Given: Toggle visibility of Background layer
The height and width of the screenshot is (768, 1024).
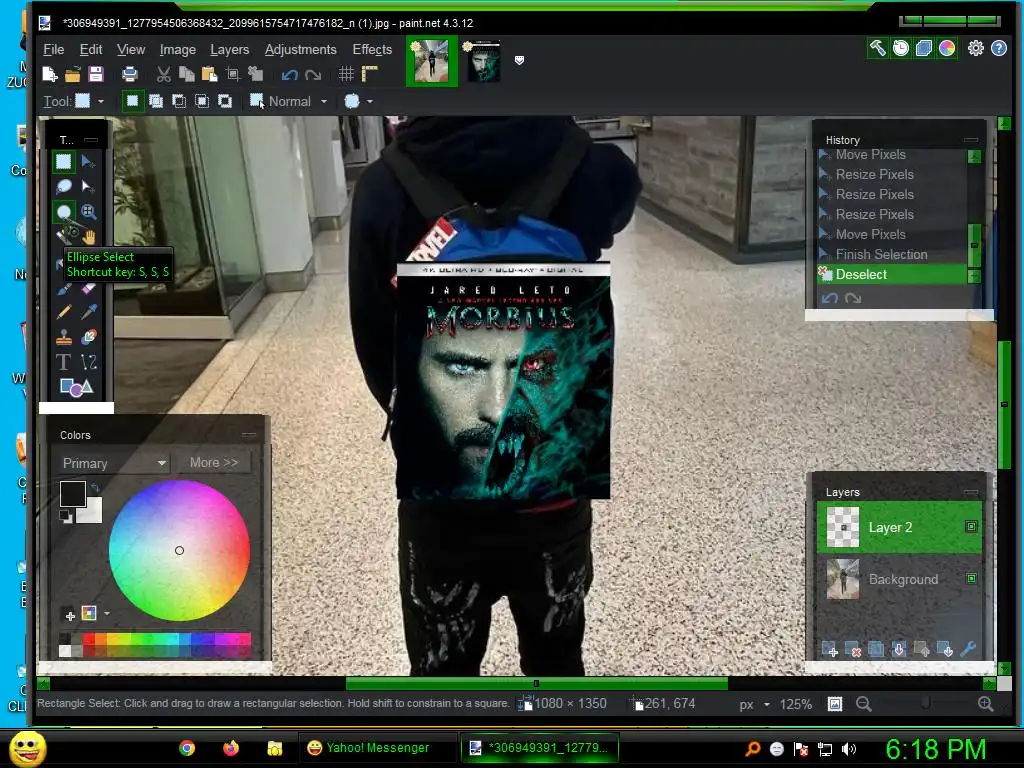Looking at the screenshot, I should pyautogui.click(x=971, y=579).
